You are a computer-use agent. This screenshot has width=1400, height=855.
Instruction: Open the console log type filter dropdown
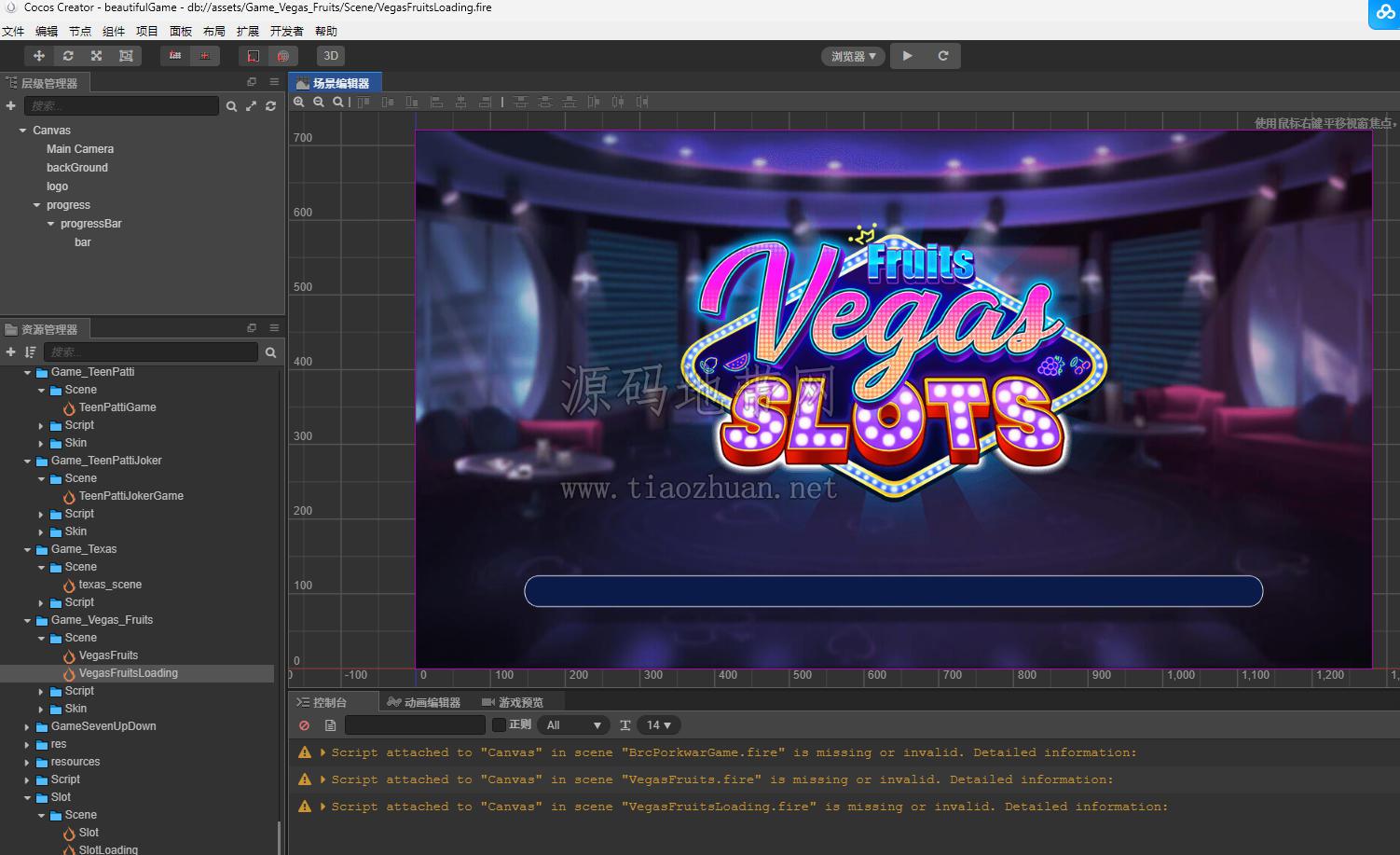pos(573,725)
